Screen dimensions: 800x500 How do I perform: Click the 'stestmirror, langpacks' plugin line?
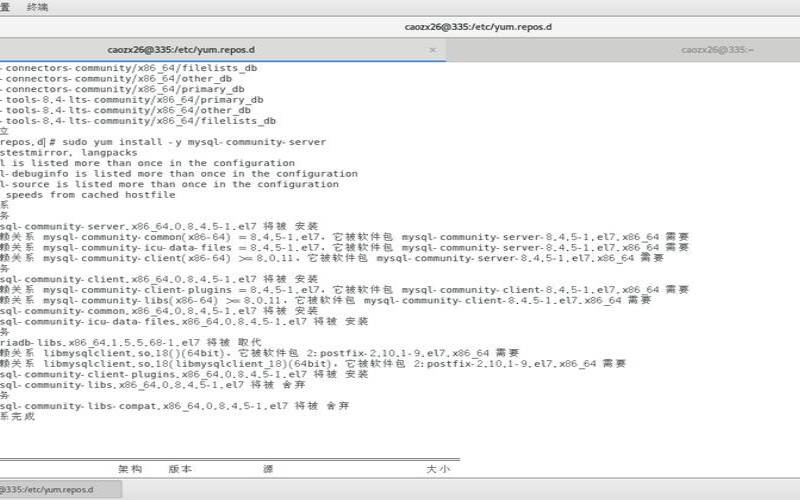click(x=70, y=153)
